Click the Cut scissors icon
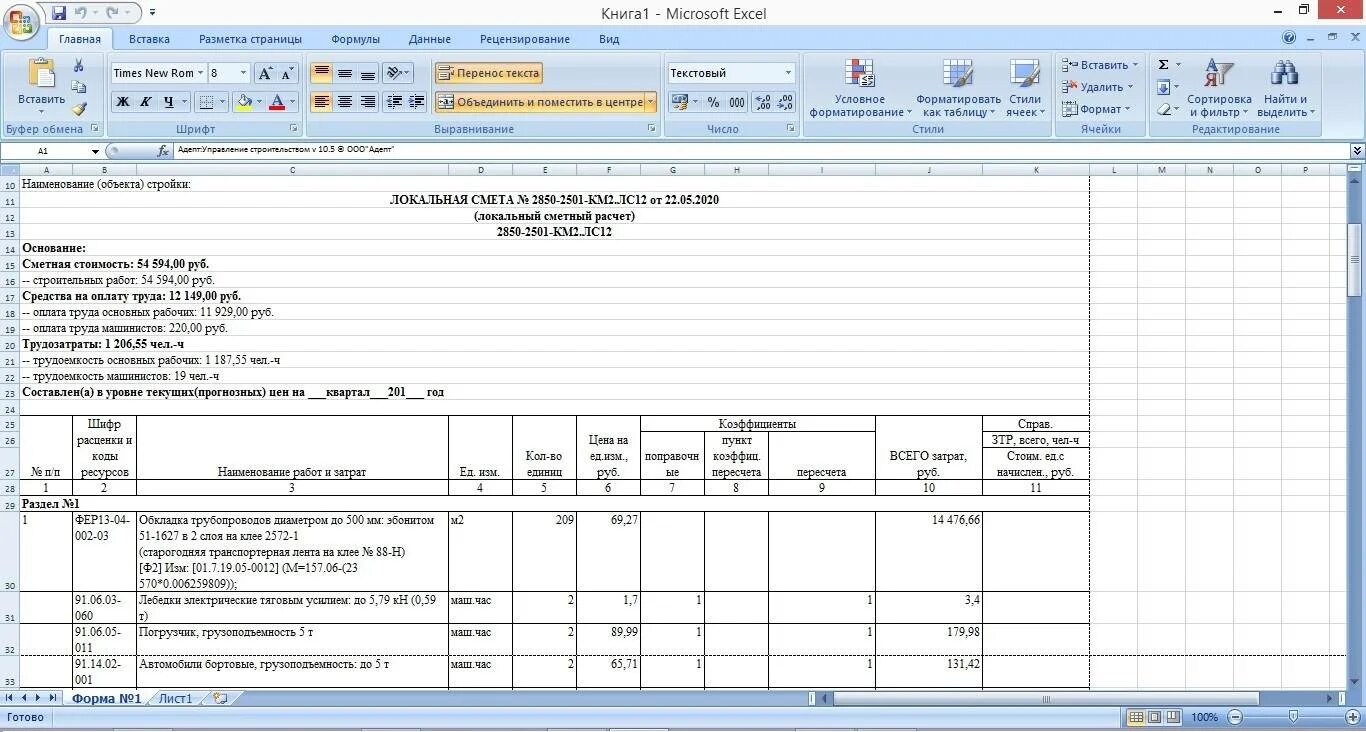Image resolution: width=1366 pixels, height=732 pixels. 79,65
